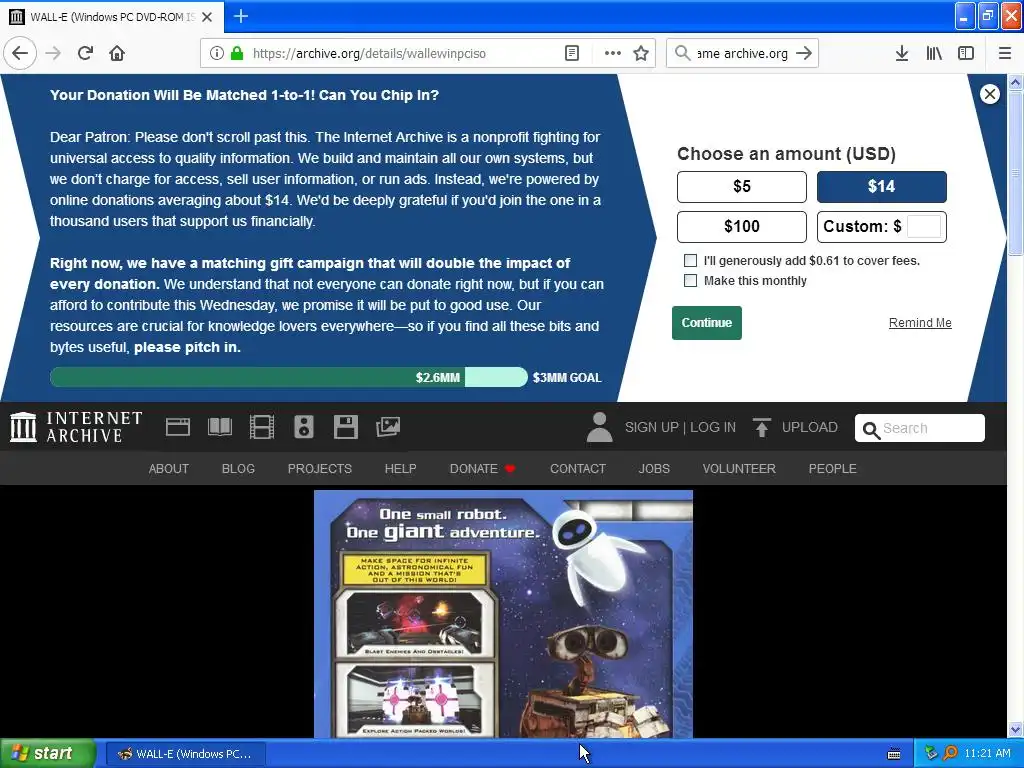Viewport: 1024px width, 768px height.
Task: Toggle the browser sidebar
Action: (966, 53)
